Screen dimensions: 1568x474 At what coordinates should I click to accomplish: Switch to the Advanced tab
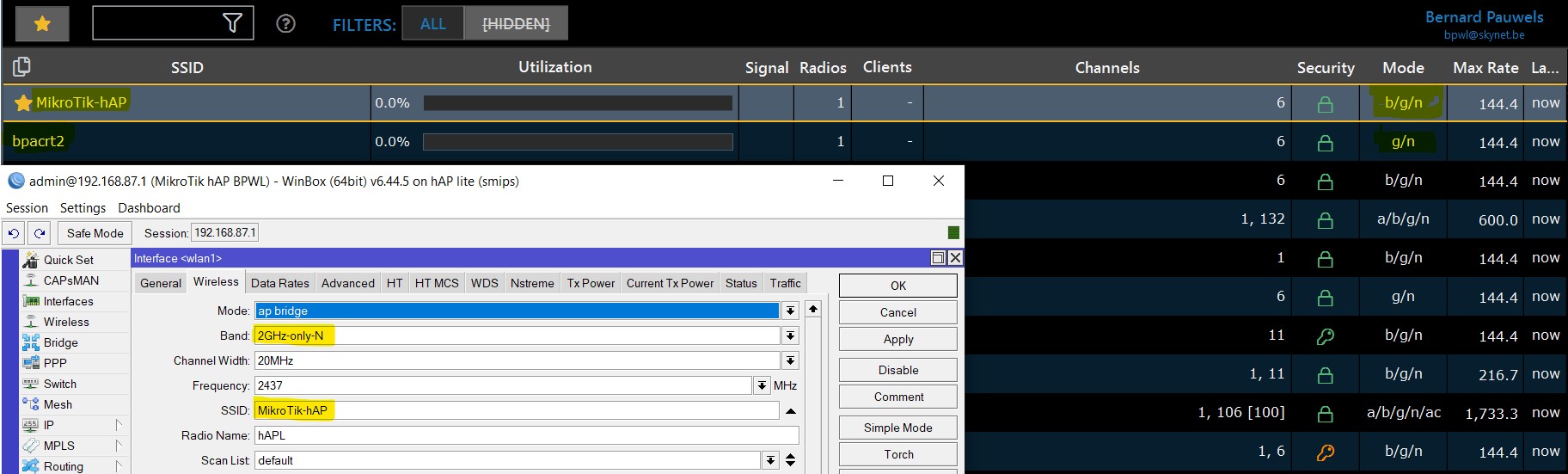point(348,283)
